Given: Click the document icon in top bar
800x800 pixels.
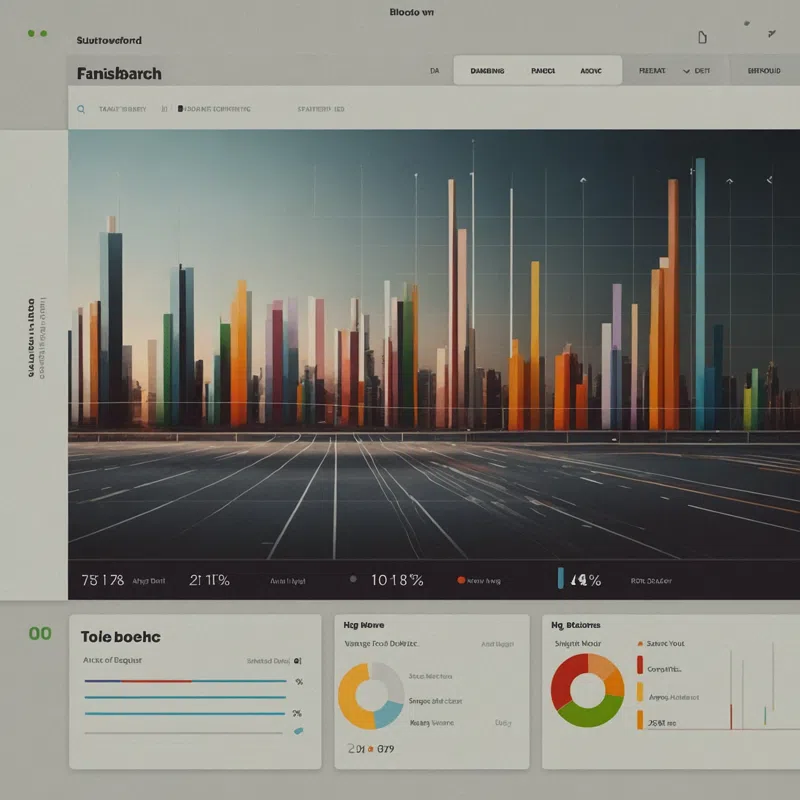Looking at the screenshot, I should click(x=702, y=38).
